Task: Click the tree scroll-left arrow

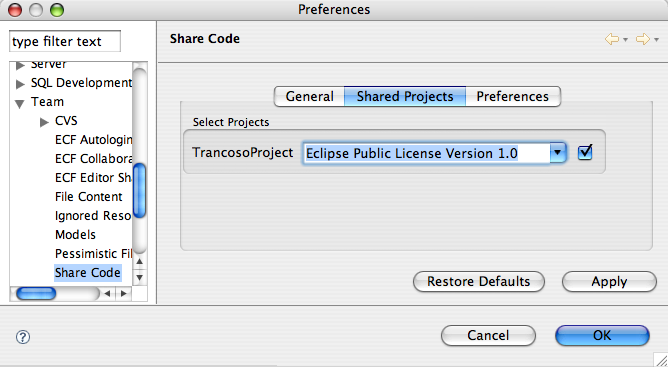Action: coord(107,293)
